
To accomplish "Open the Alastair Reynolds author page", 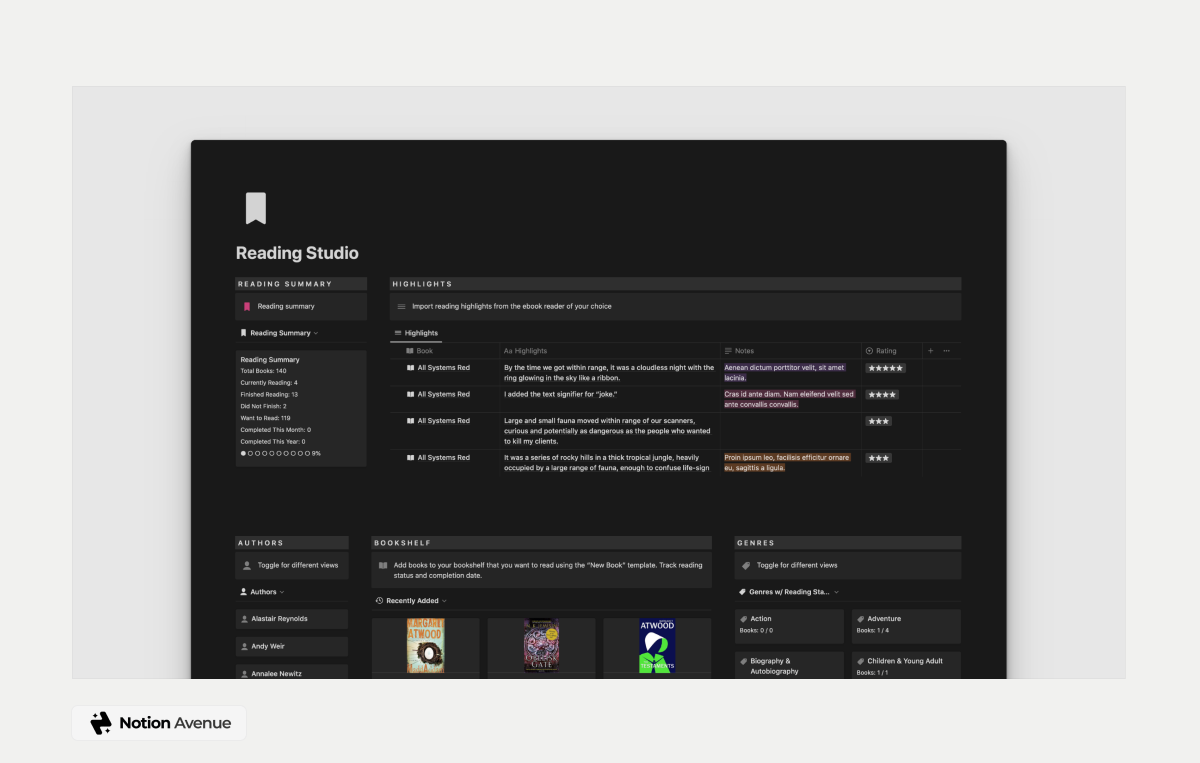I will coord(292,619).
